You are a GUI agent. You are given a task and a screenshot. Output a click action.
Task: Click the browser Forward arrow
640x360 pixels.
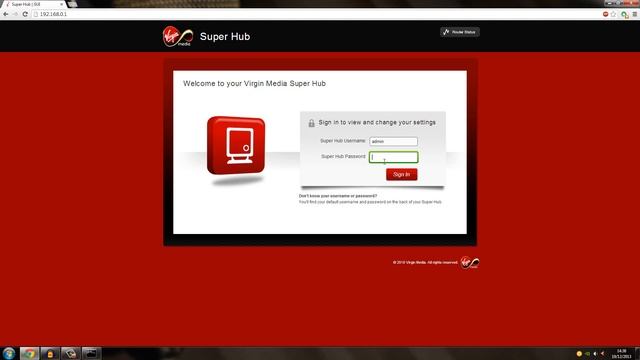coord(15,14)
